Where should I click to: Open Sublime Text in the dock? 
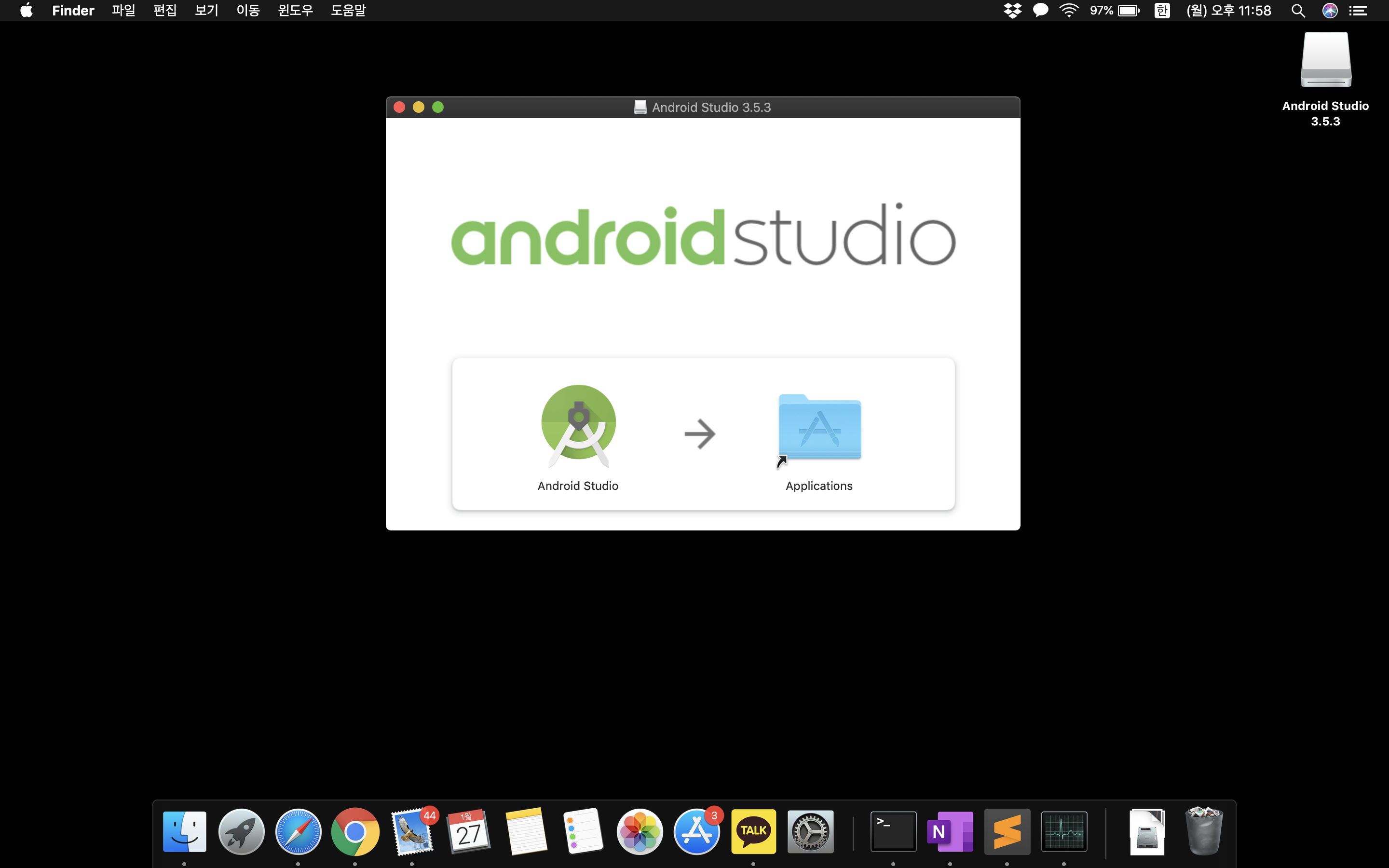[1007, 831]
